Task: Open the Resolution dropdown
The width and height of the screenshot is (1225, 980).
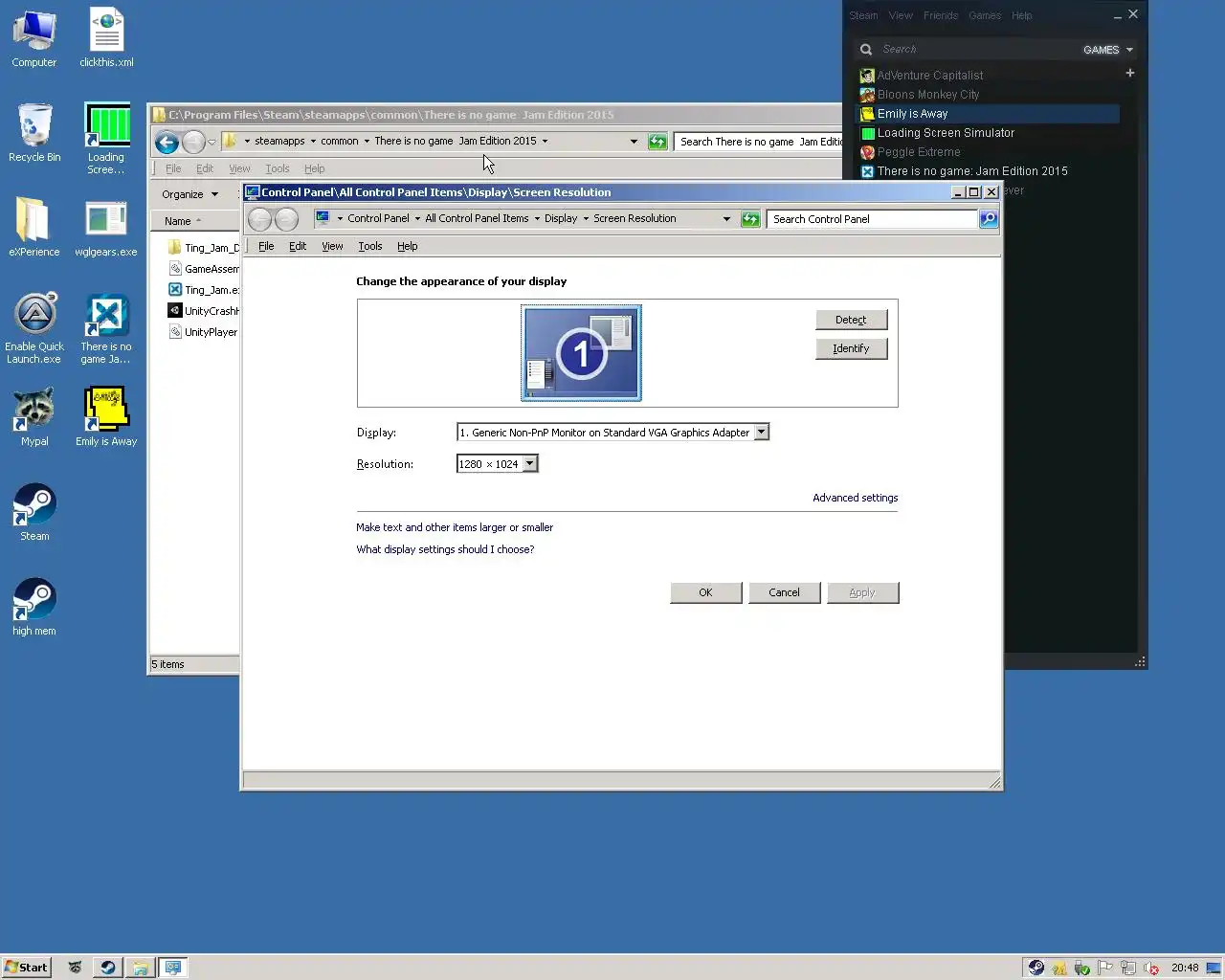Action: coord(530,464)
